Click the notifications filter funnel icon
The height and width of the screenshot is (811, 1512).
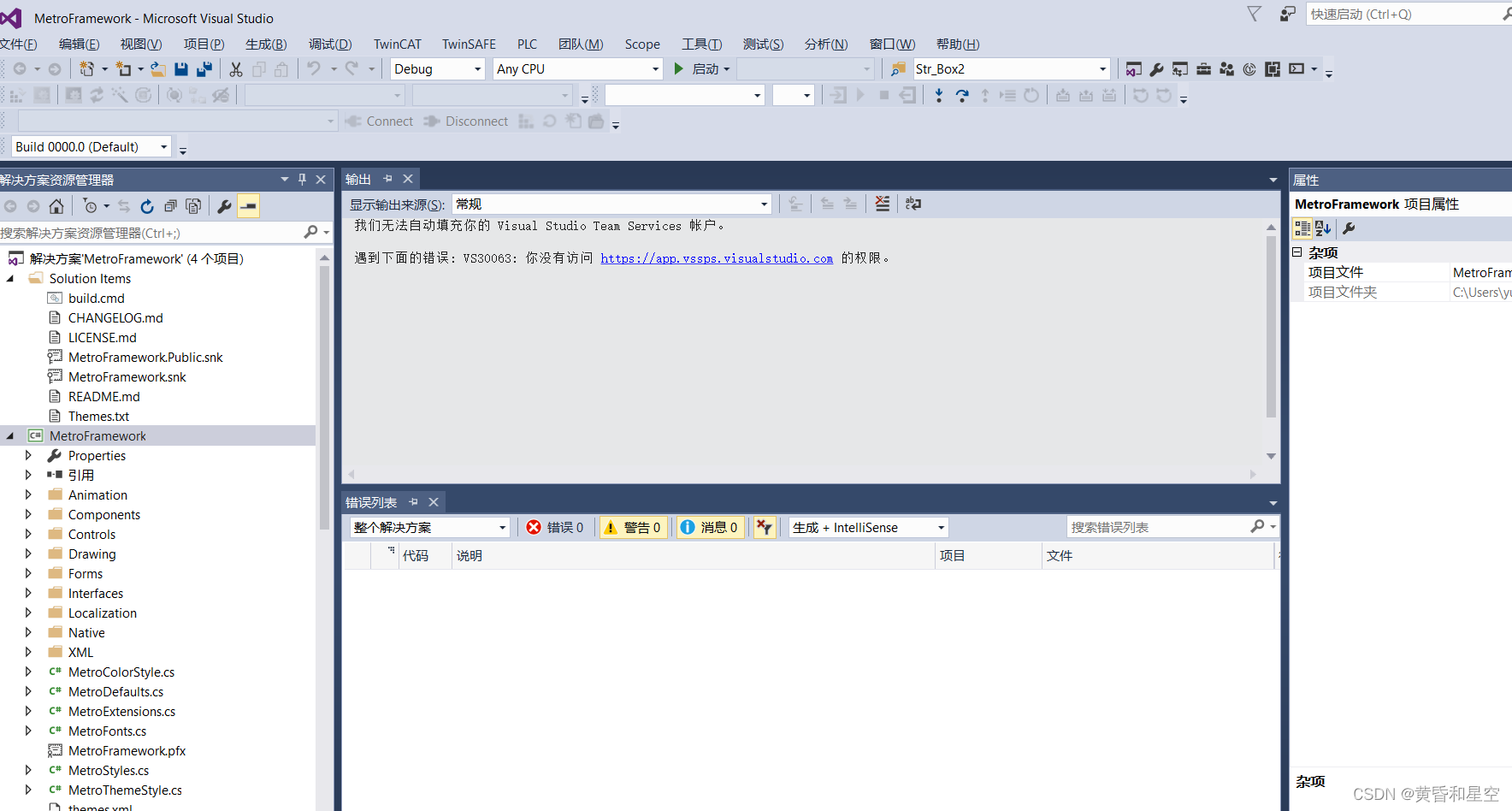click(x=1254, y=14)
